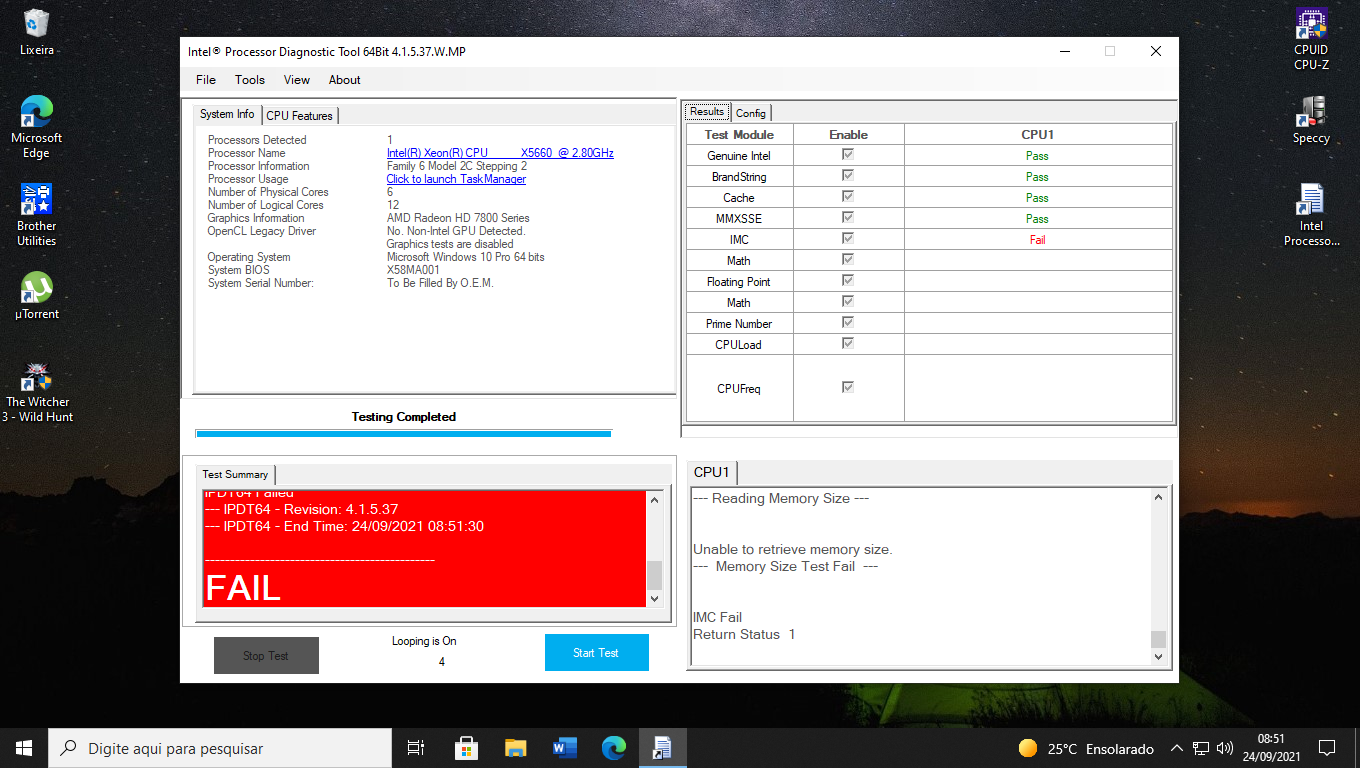Select the CPU1 log tab
Image resolution: width=1360 pixels, height=768 pixels.
click(712, 472)
